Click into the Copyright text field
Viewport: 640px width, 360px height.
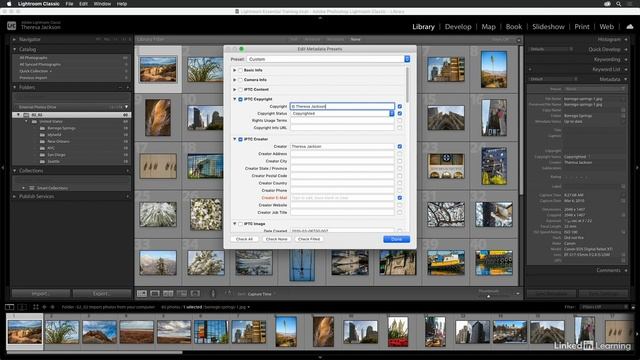342,107
